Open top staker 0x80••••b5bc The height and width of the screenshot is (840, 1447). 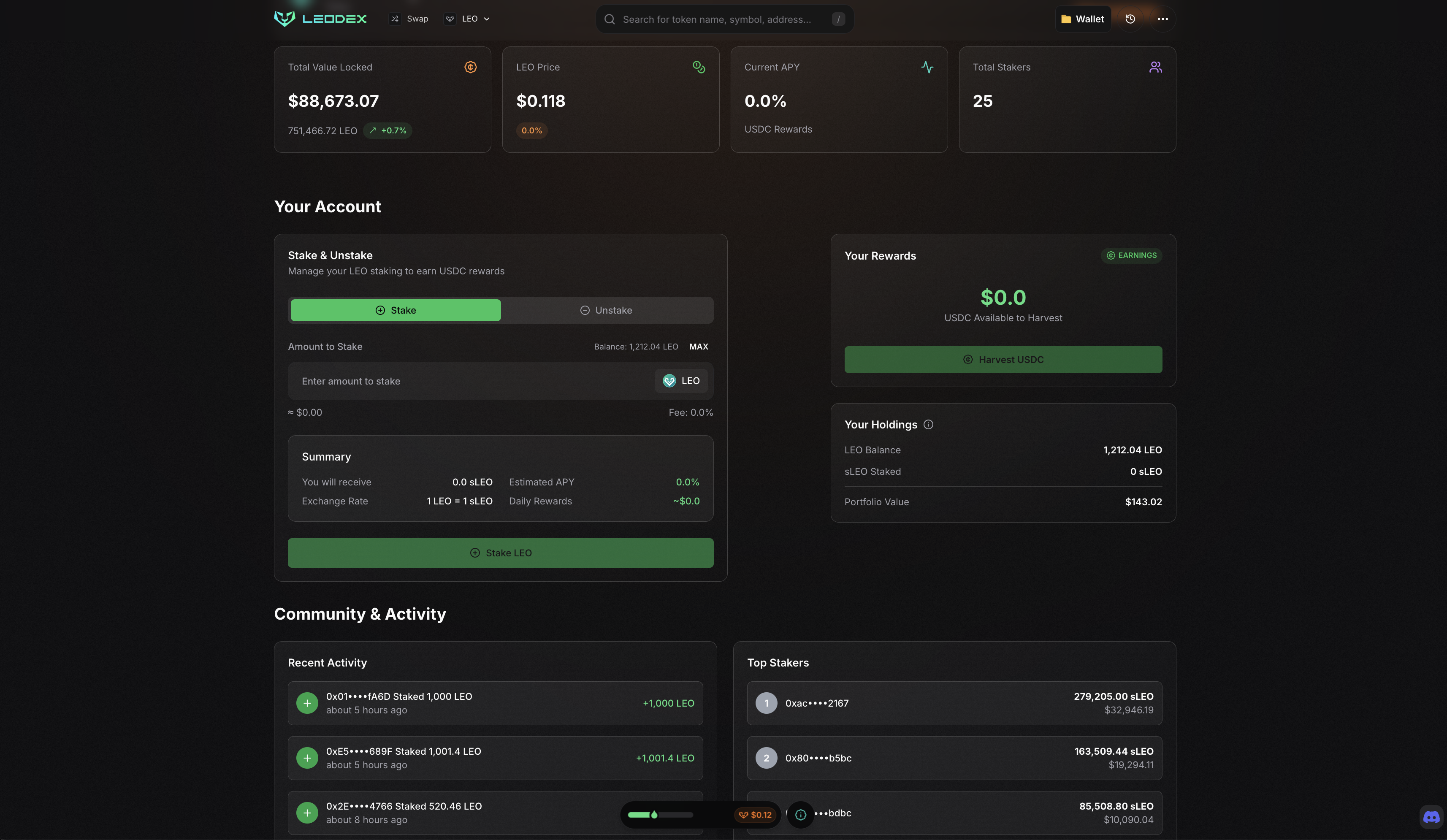coord(954,758)
